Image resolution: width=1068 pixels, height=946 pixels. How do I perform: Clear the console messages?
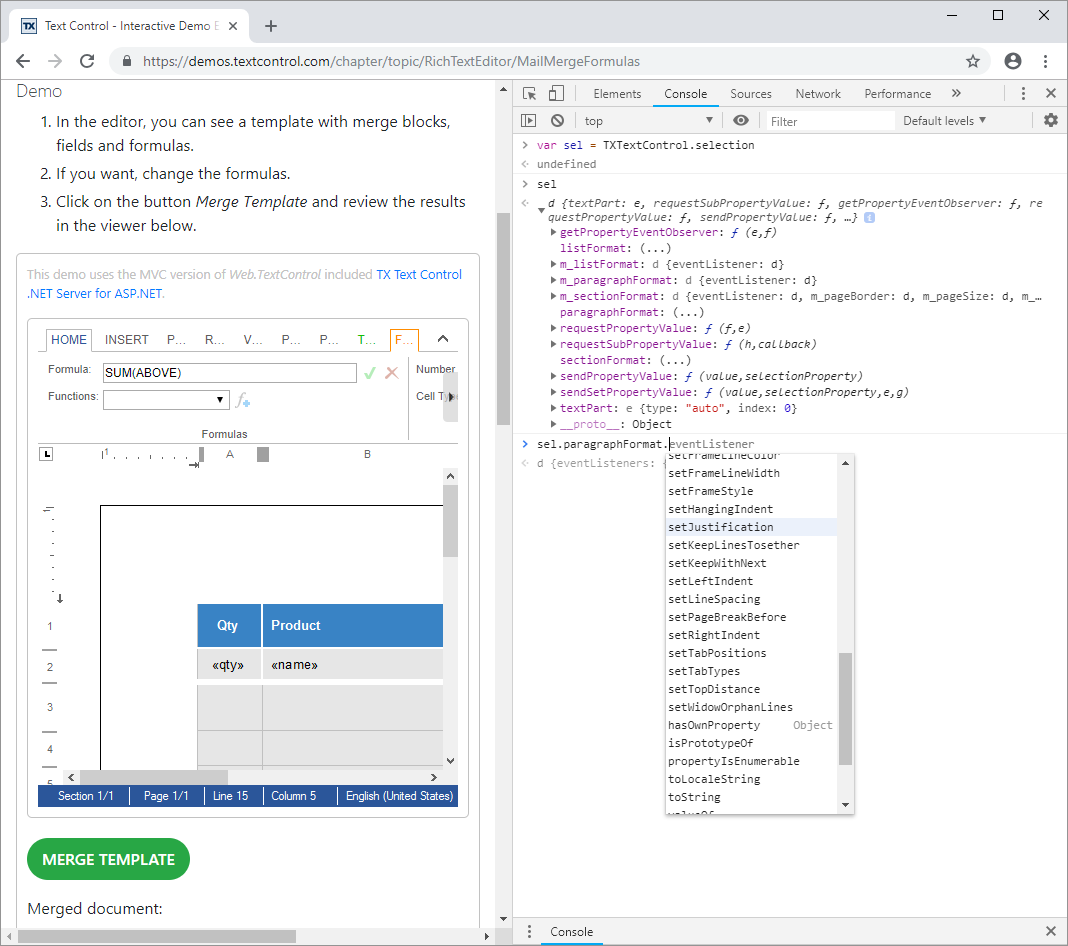pyautogui.click(x=557, y=120)
